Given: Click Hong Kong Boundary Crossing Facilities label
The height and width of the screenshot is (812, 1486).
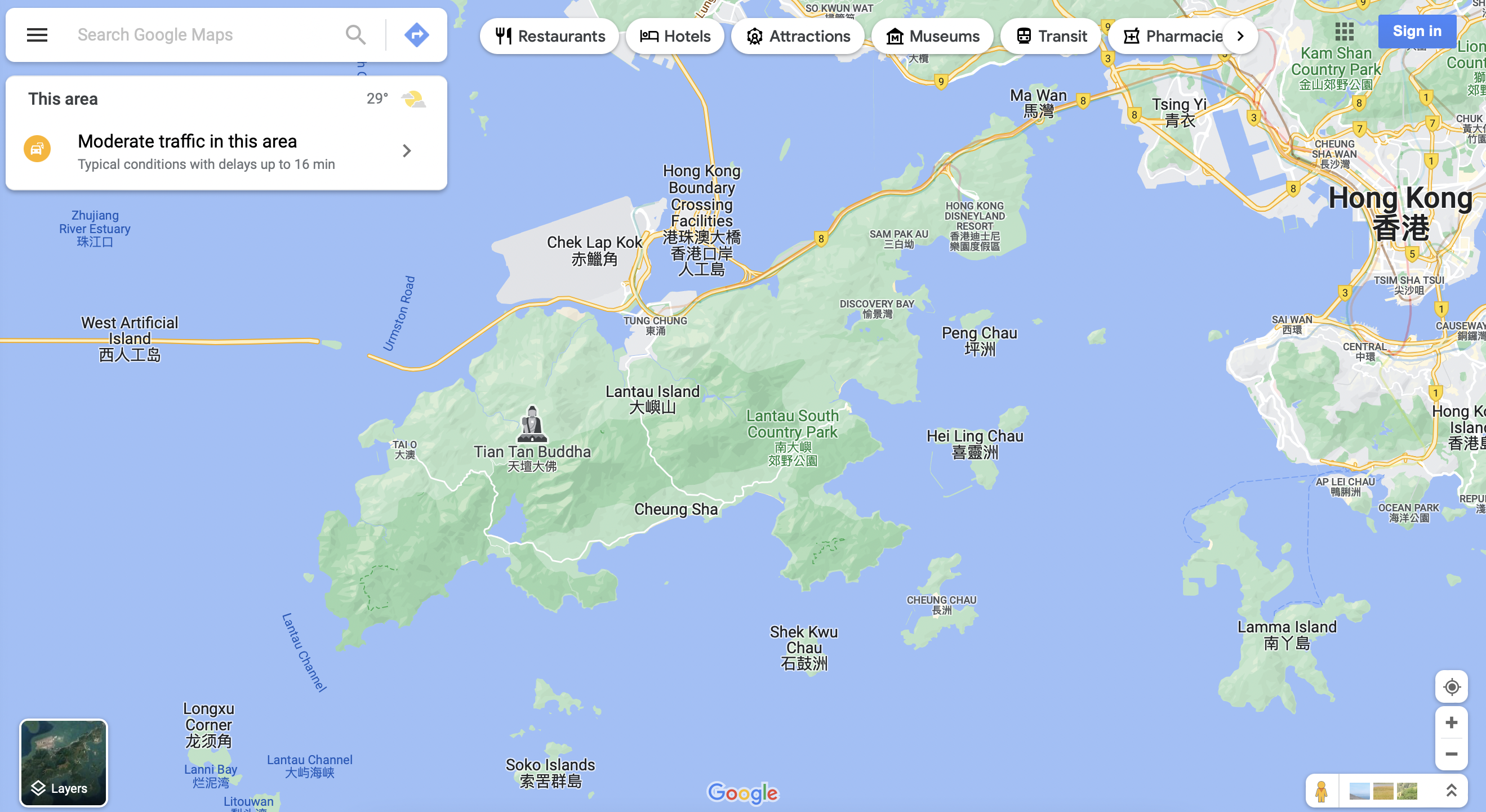Looking at the screenshot, I should click(x=701, y=220).
